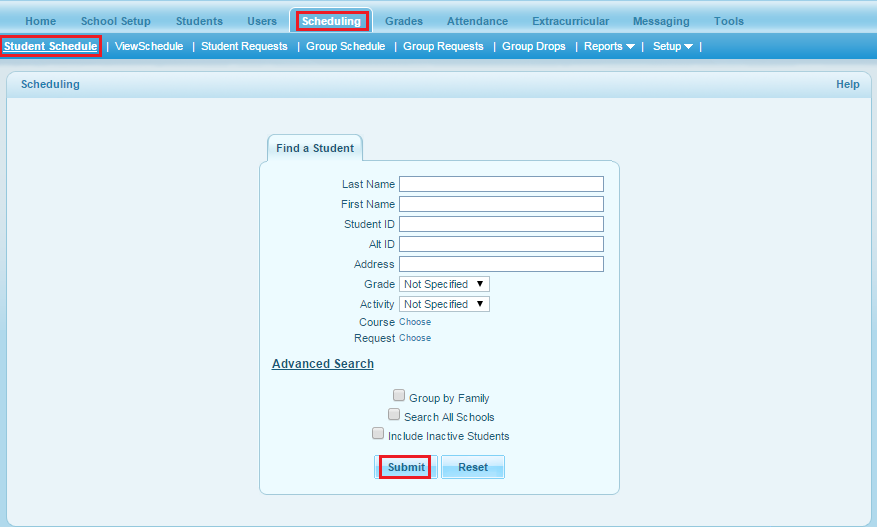Open the Attendance tab
This screenshot has height=527, width=877.
[x=477, y=21]
